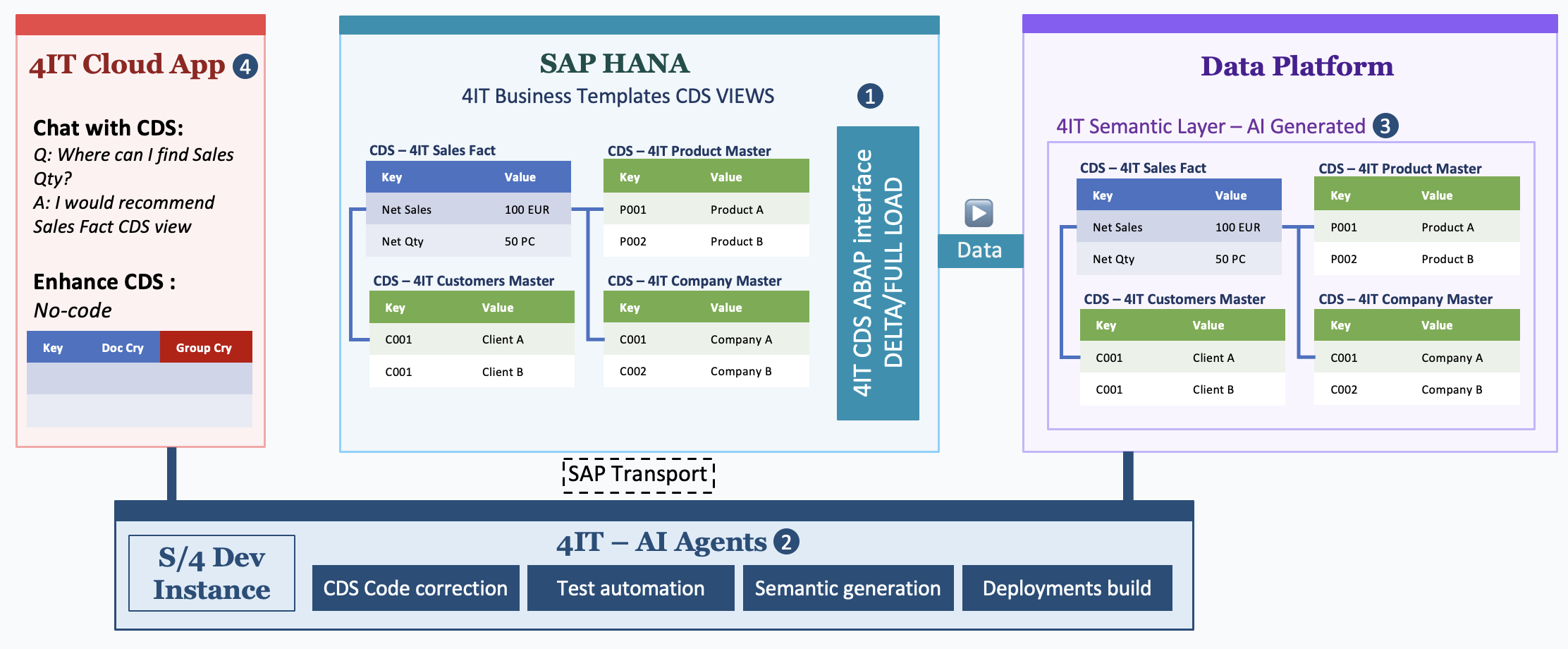This screenshot has height=649, width=1568.
Task: Click the Data connector label
Action: [x=979, y=250]
